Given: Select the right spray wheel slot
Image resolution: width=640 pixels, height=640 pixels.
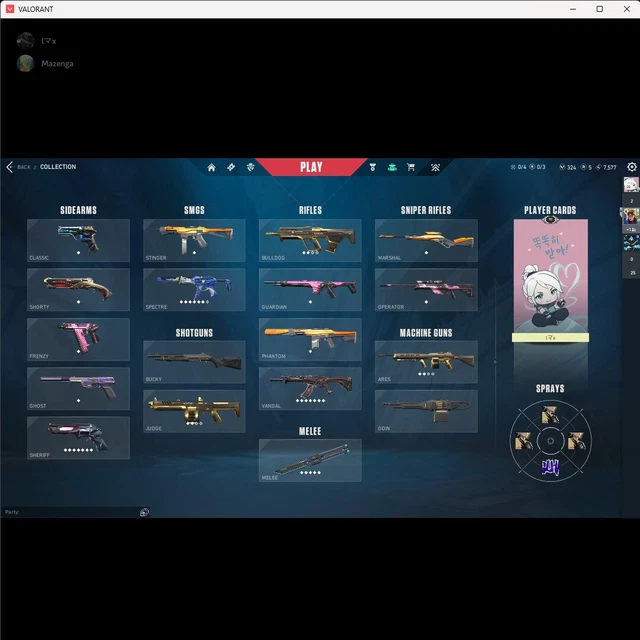Looking at the screenshot, I should coord(577,441).
